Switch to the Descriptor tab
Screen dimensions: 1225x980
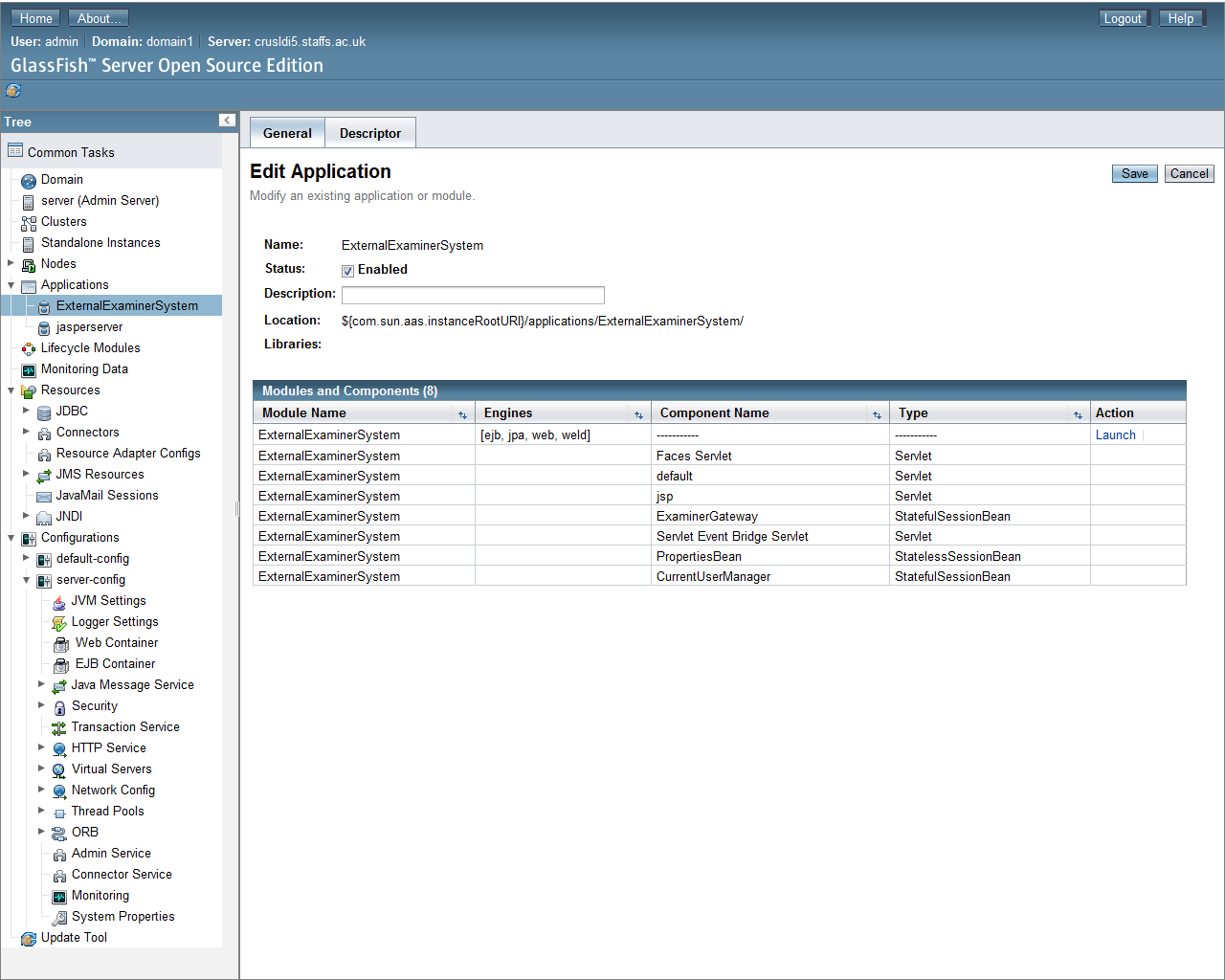(370, 133)
